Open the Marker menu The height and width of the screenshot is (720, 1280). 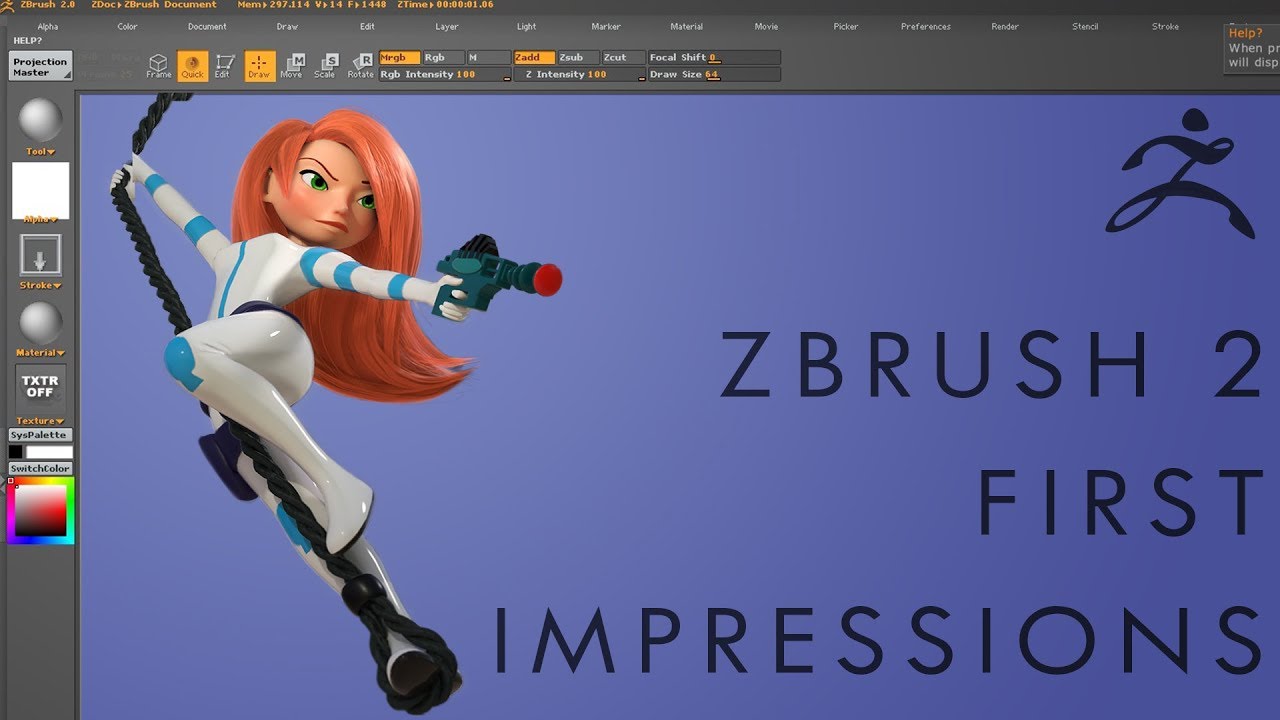[x=606, y=27]
